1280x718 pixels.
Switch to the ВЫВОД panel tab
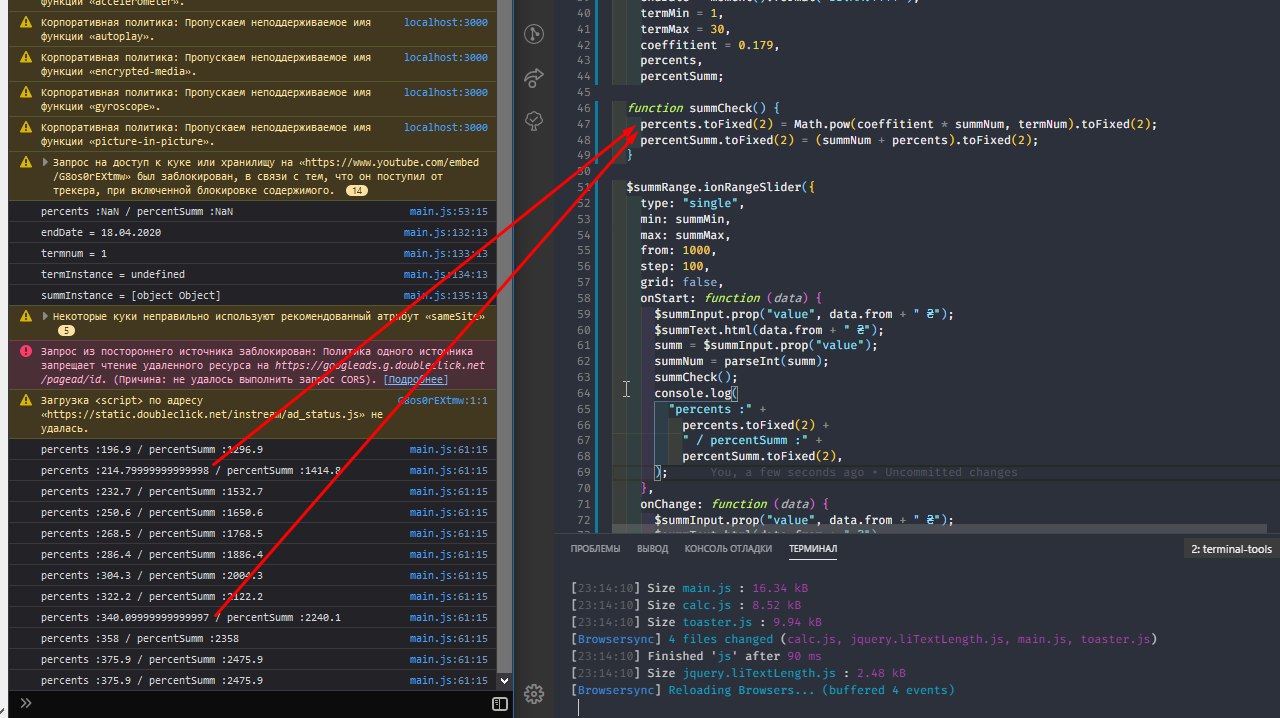(x=652, y=549)
